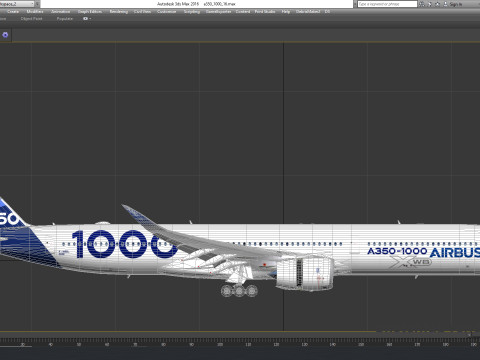
Task: Open the Content menu
Action: (x=243, y=12)
